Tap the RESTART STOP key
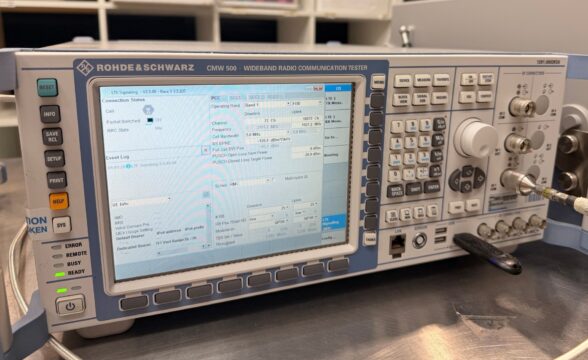 486,78
